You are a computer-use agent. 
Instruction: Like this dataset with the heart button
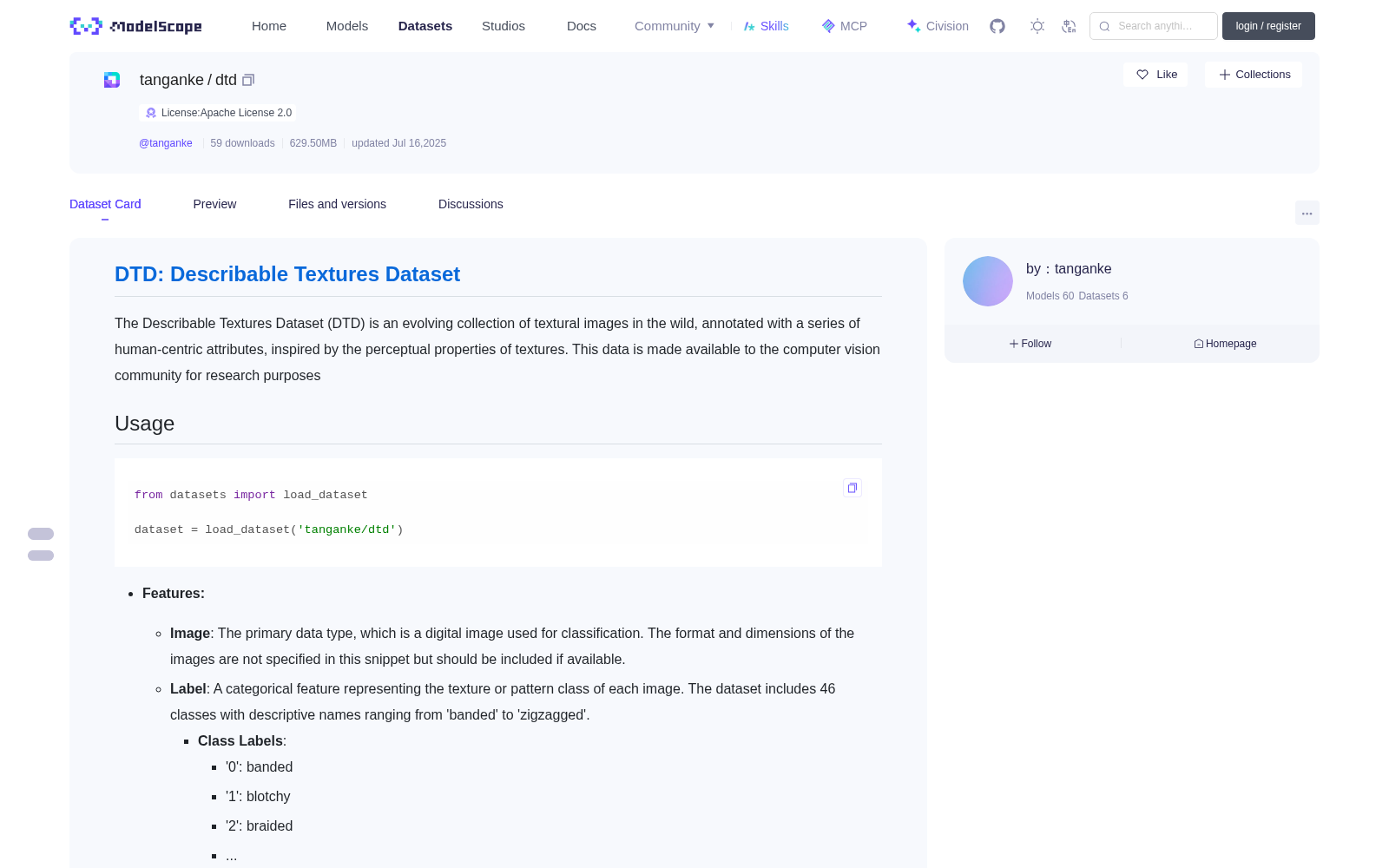point(1156,75)
